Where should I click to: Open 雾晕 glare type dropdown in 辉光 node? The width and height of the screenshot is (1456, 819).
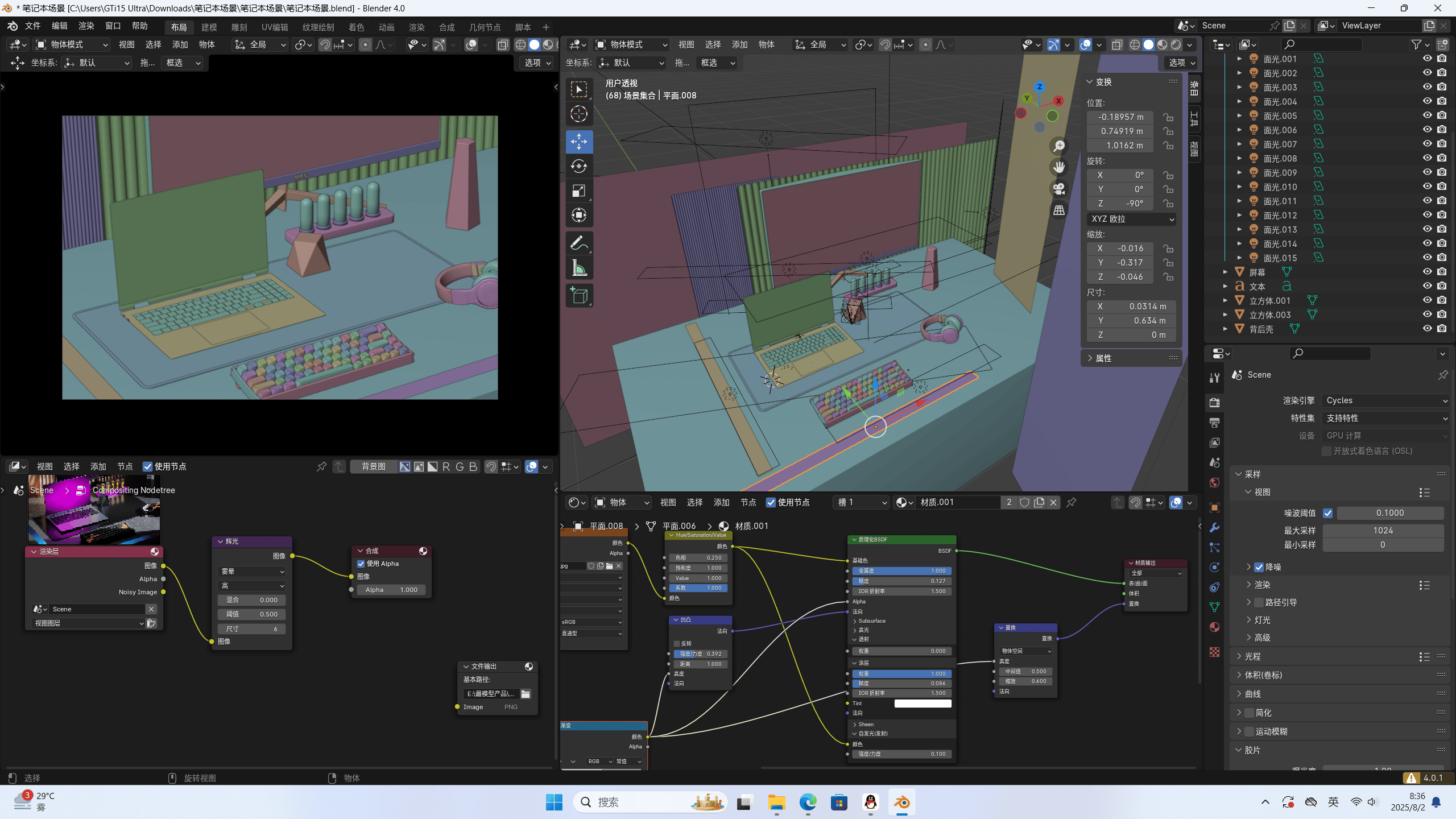(x=252, y=571)
